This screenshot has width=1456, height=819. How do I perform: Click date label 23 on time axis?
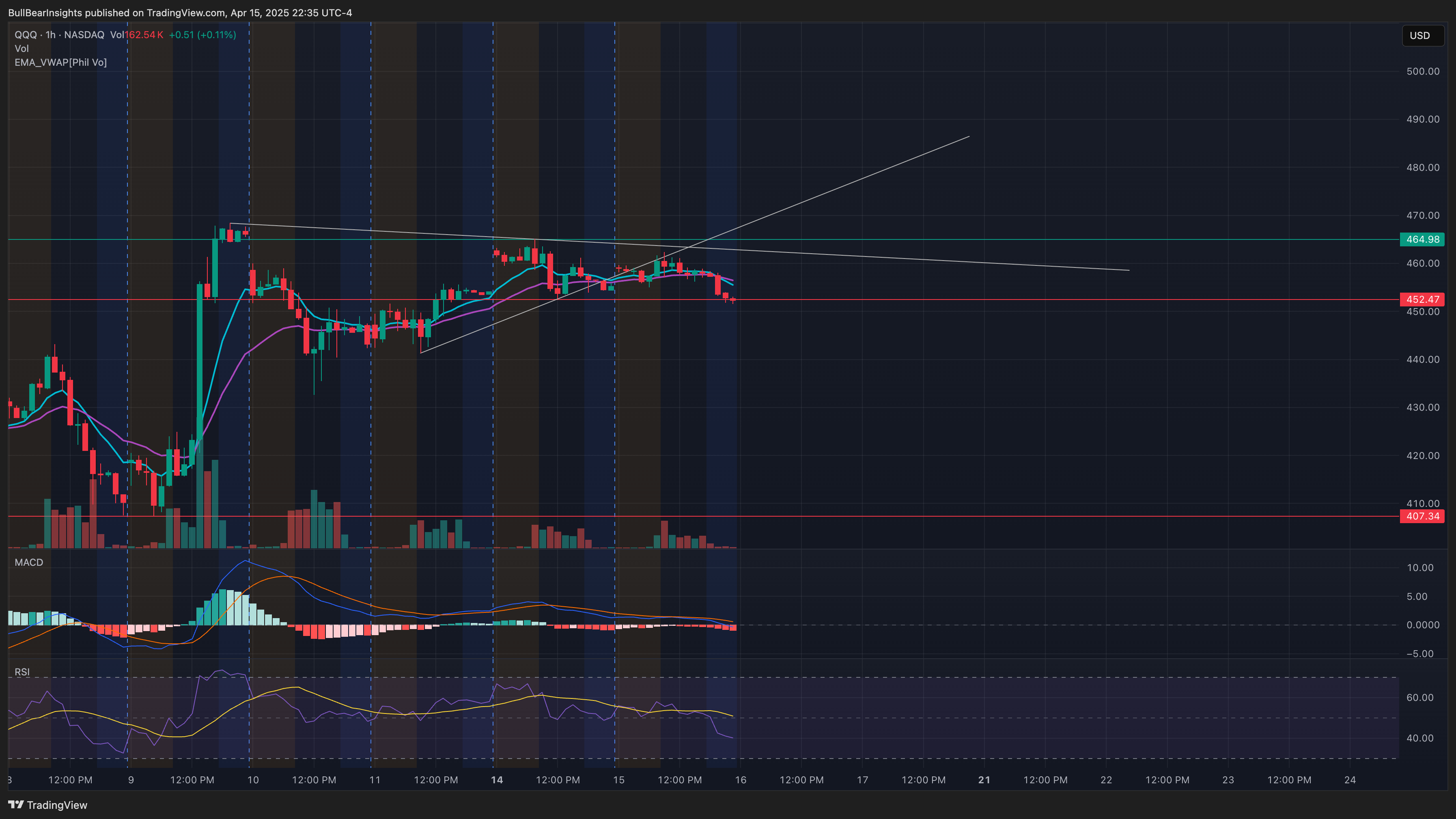1228,780
